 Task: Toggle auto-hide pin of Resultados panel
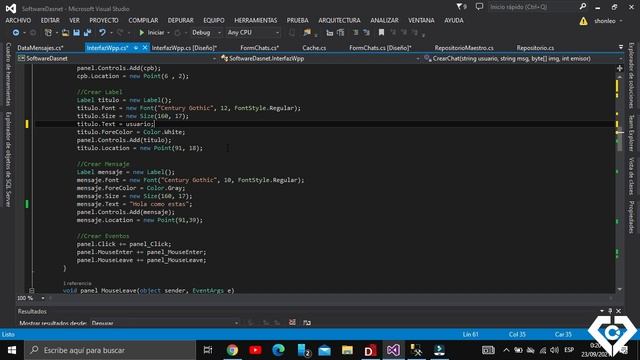click(x=610, y=311)
